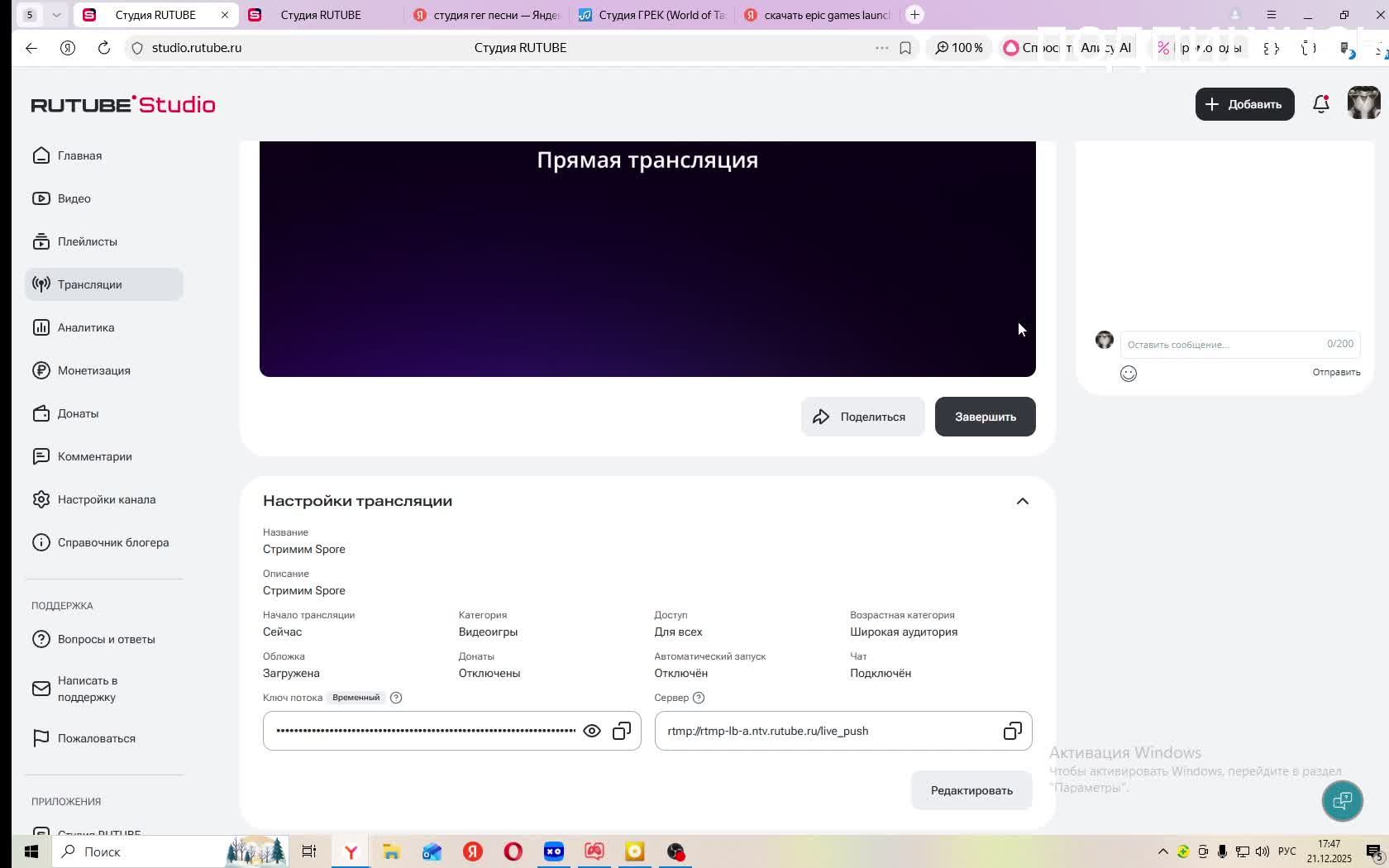Copy the stream key to clipboard
This screenshot has width=1389, height=868.
(622, 731)
